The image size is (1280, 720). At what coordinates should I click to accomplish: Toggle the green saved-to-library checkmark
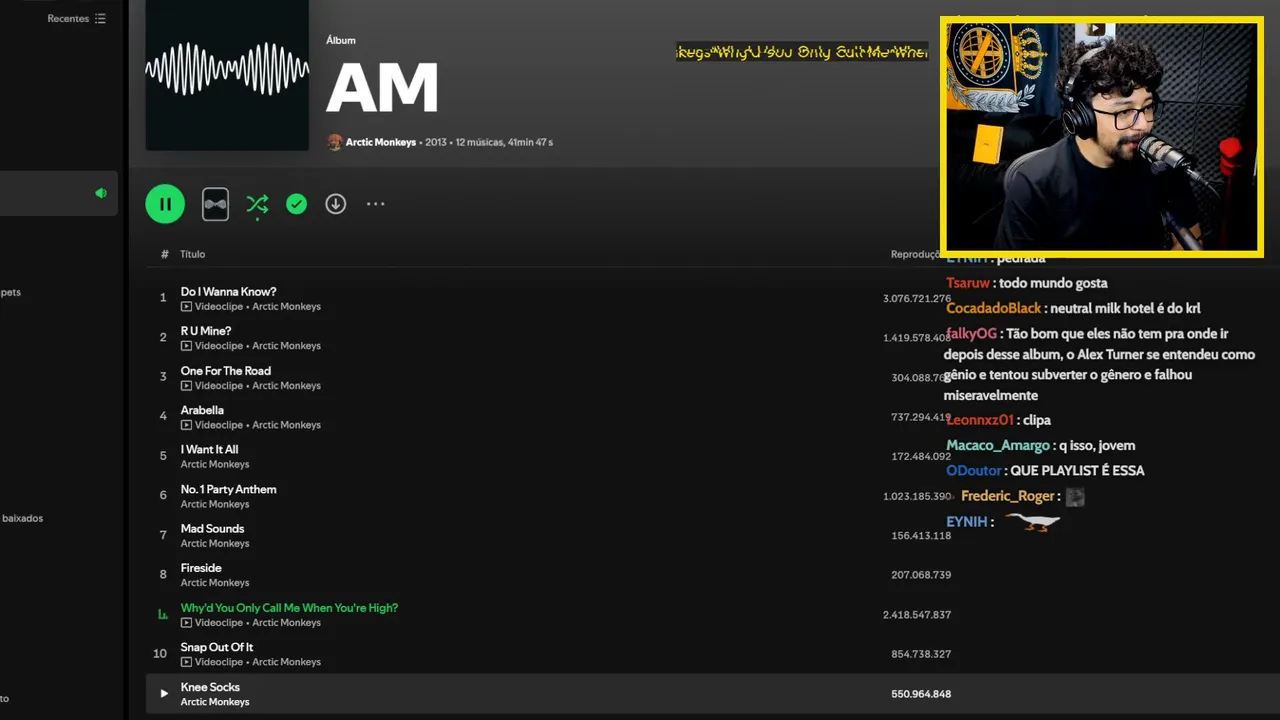click(296, 204)
